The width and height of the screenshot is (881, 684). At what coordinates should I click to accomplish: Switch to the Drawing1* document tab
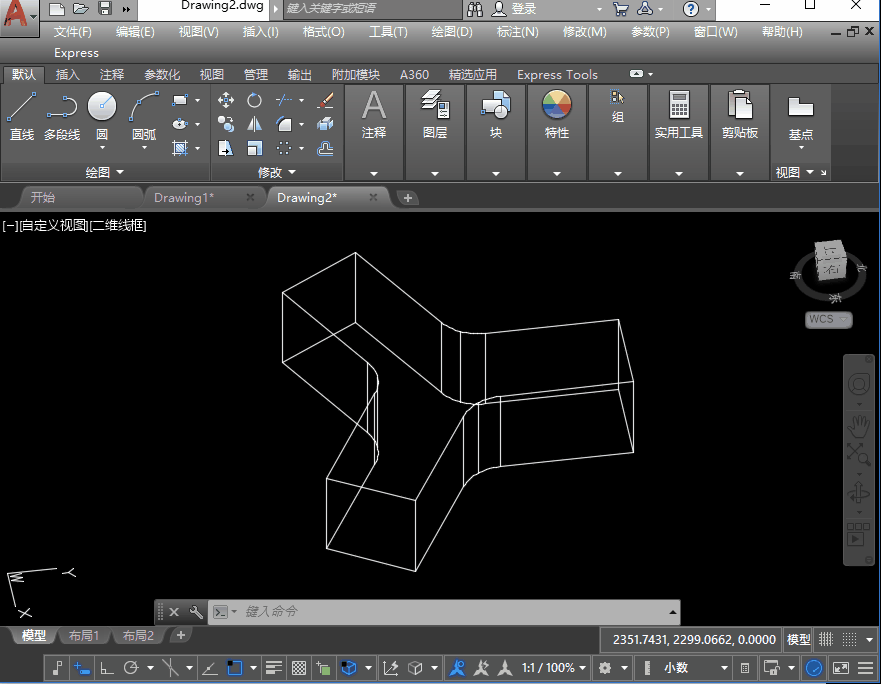[x=184, y=197]
